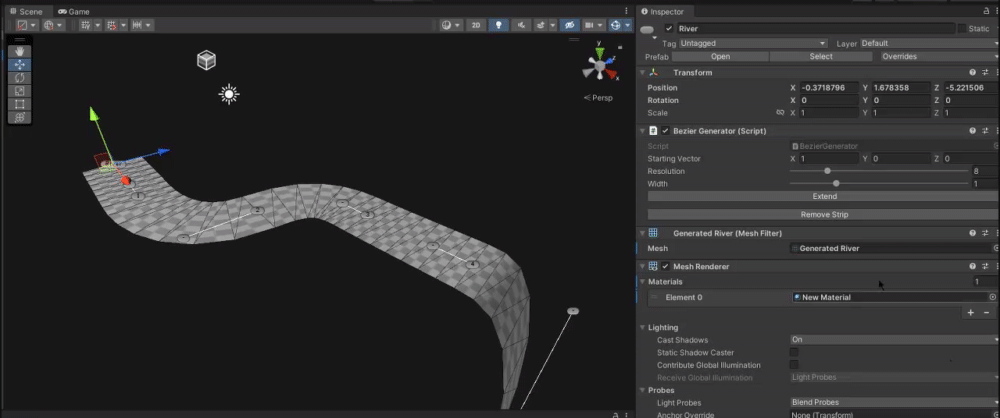Uncheck the Mesh Renderer enabled checkbox
Viewport: 1000px width, 418px height.
click(665, 267)
